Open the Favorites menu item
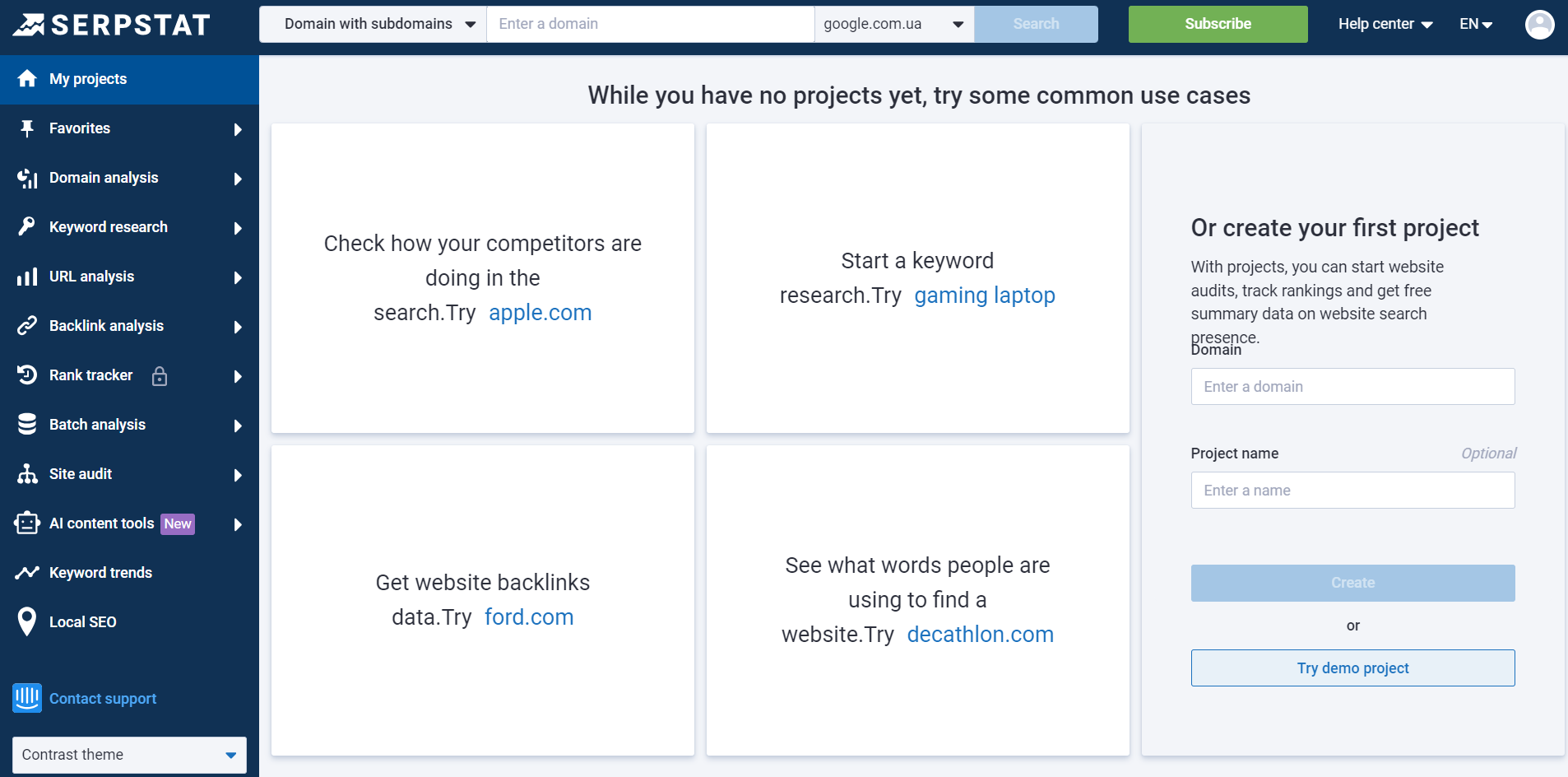This screenshot has width=1568, height=777. coord(129,128)
